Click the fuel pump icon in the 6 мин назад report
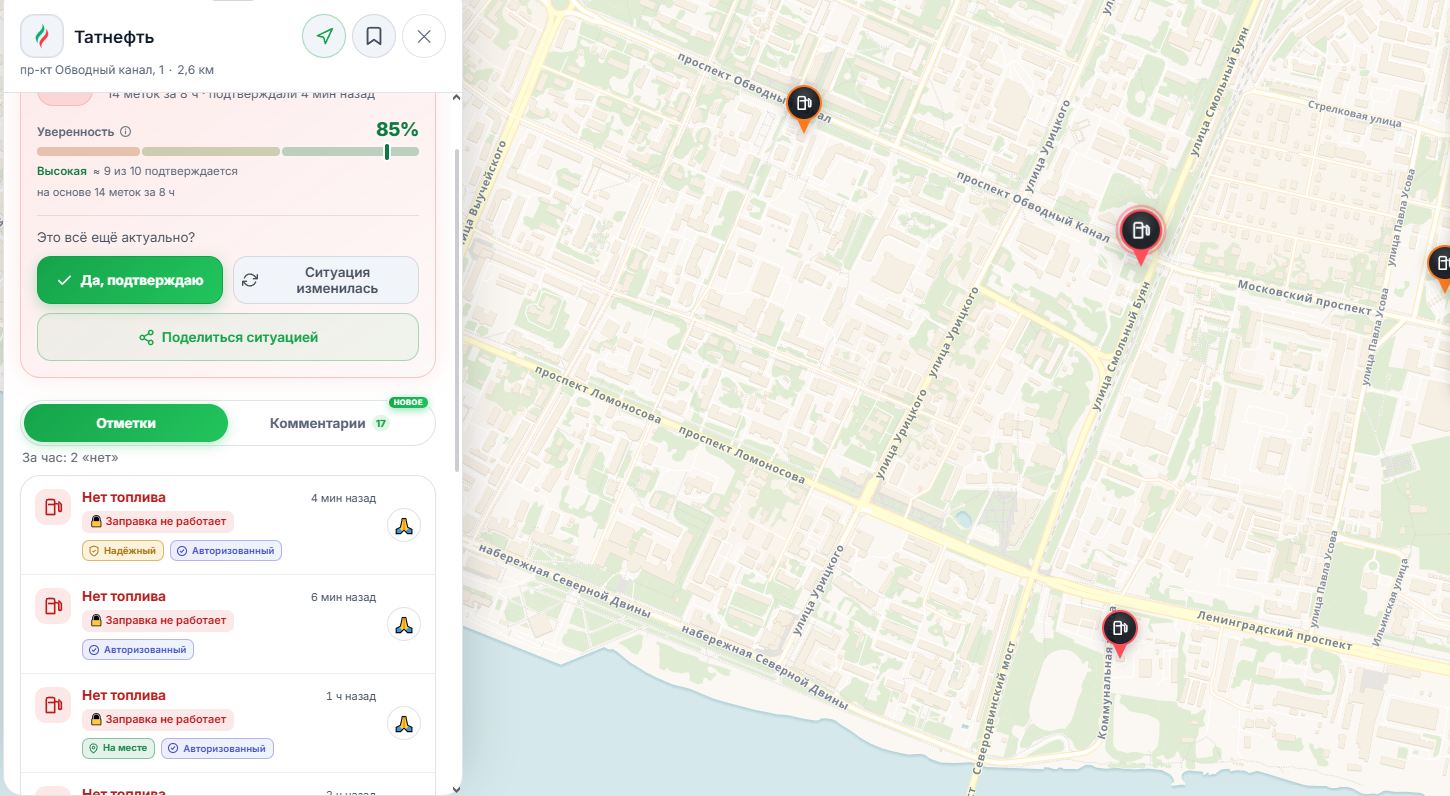1450x796 pixels. 52,606
